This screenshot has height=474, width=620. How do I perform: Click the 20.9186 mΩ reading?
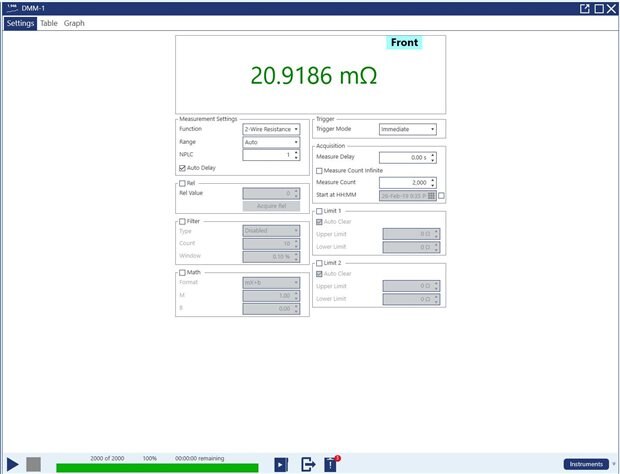tap(314, 76)
